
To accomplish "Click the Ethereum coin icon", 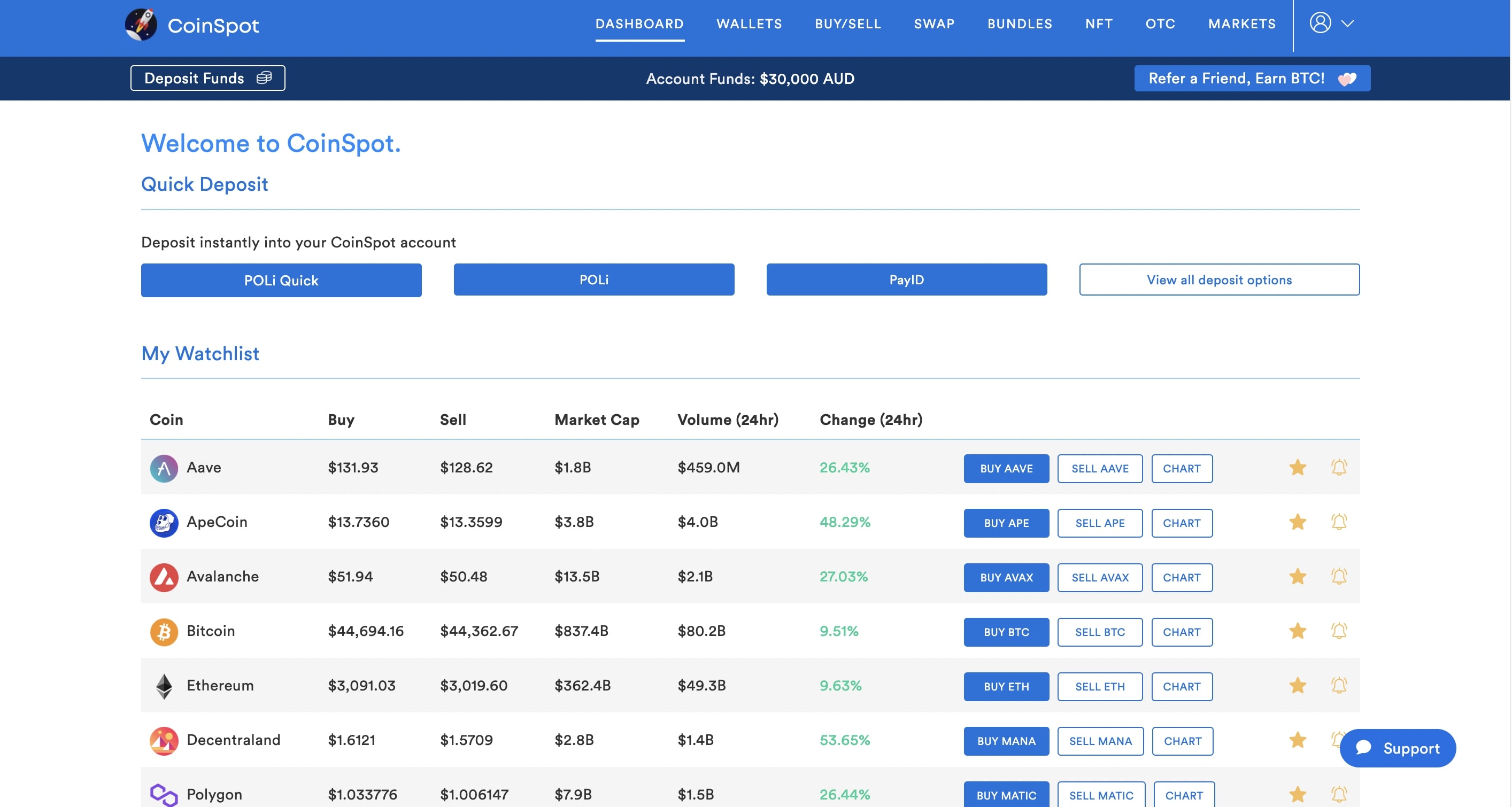I will click(164, 686).
